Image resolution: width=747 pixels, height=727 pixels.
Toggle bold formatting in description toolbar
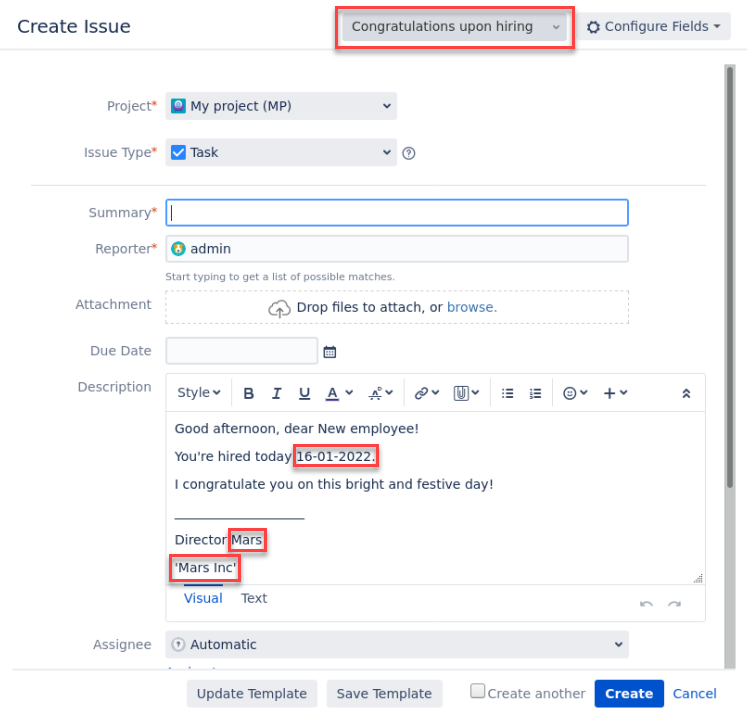(x=249, y=393)
